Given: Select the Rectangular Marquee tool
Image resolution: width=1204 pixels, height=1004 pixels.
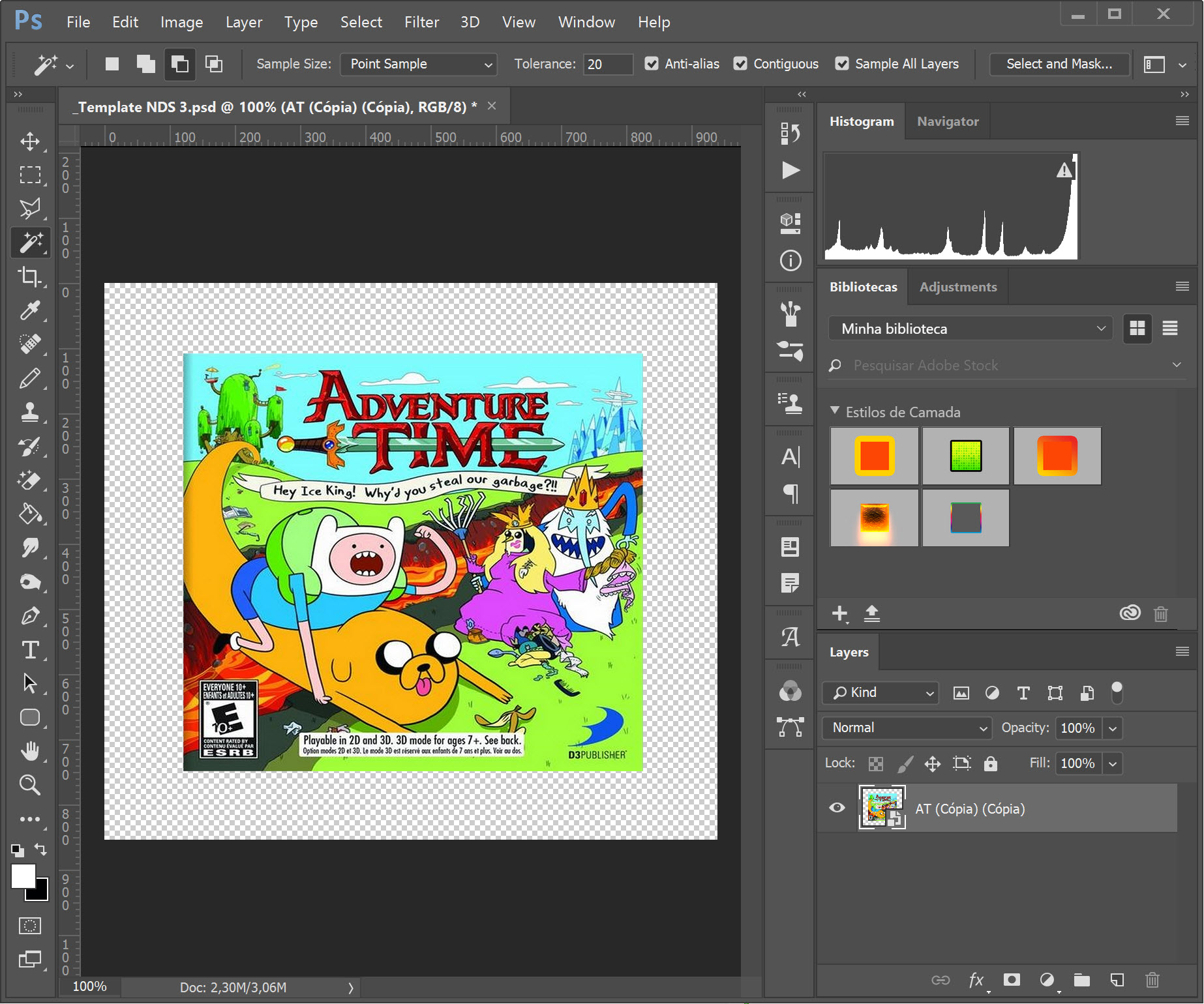Looking at the screenshot, I should click(30, 175).
